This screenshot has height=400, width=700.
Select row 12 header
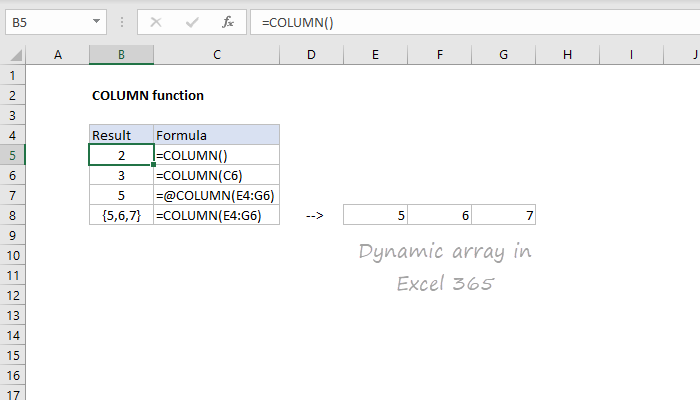[12, 295]
